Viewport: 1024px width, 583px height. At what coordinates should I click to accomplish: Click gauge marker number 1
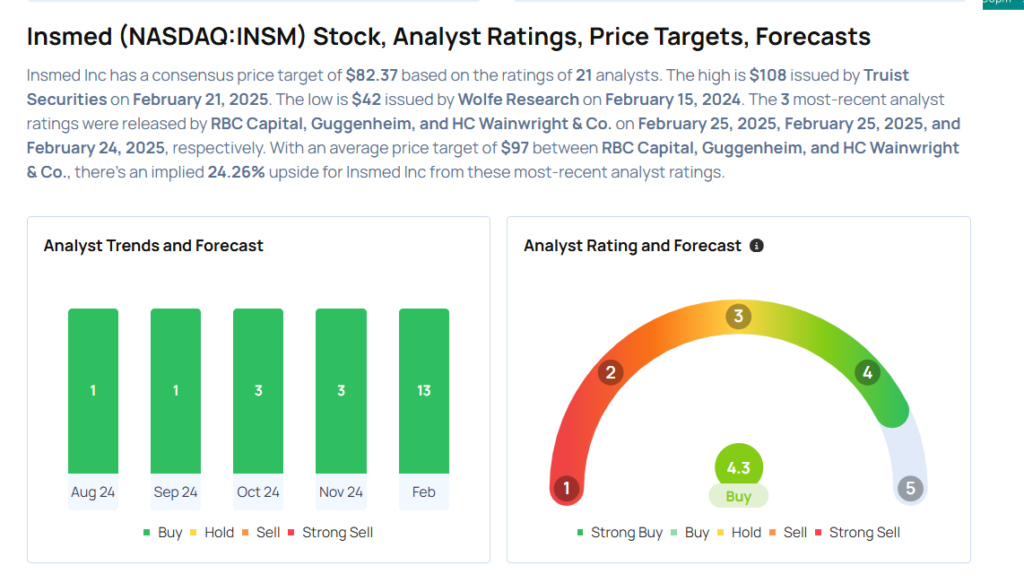(566, 489)
